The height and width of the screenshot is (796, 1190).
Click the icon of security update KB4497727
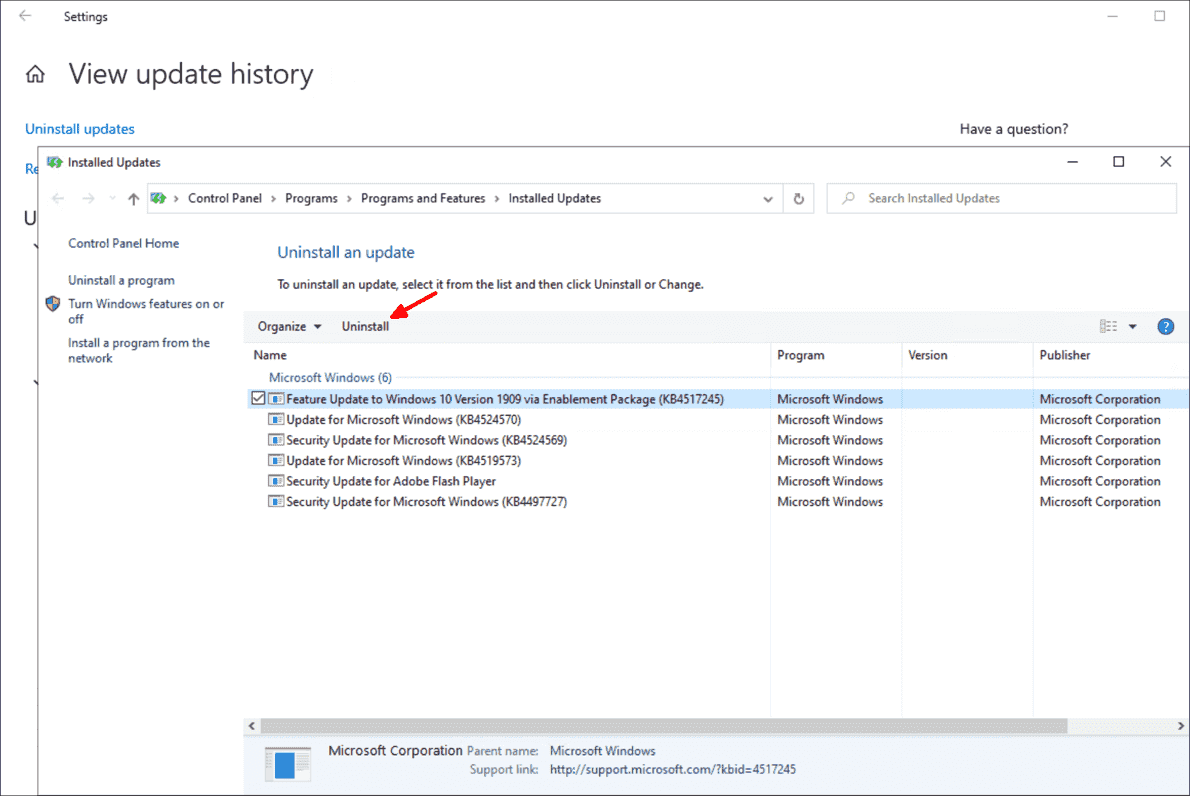(x=275, y=502)
